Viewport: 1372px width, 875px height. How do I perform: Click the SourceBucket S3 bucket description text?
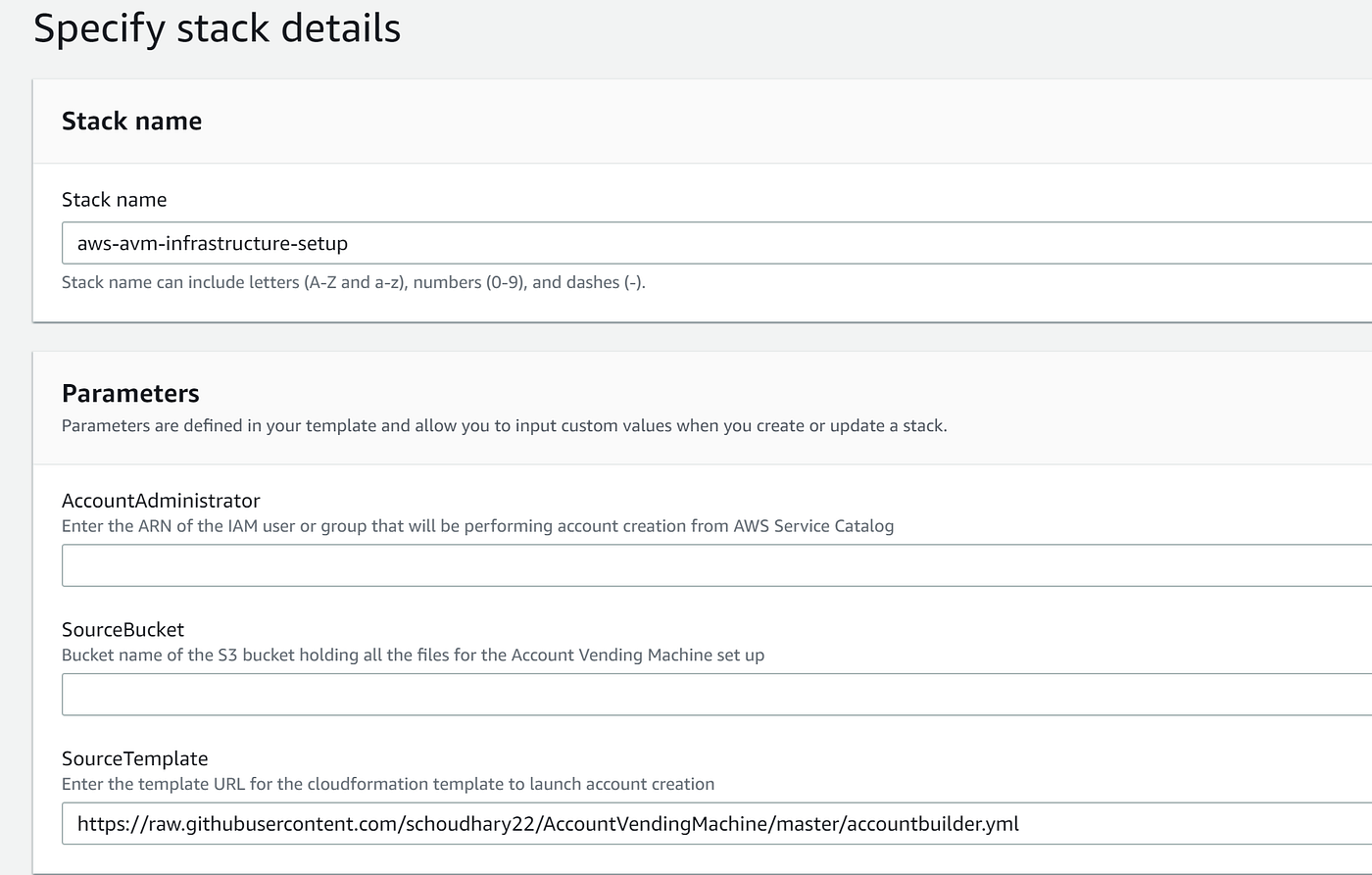click(413, 655)
